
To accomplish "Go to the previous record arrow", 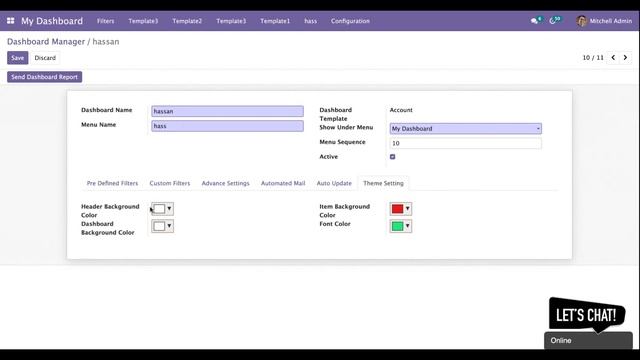I will (x=613, y=58).
